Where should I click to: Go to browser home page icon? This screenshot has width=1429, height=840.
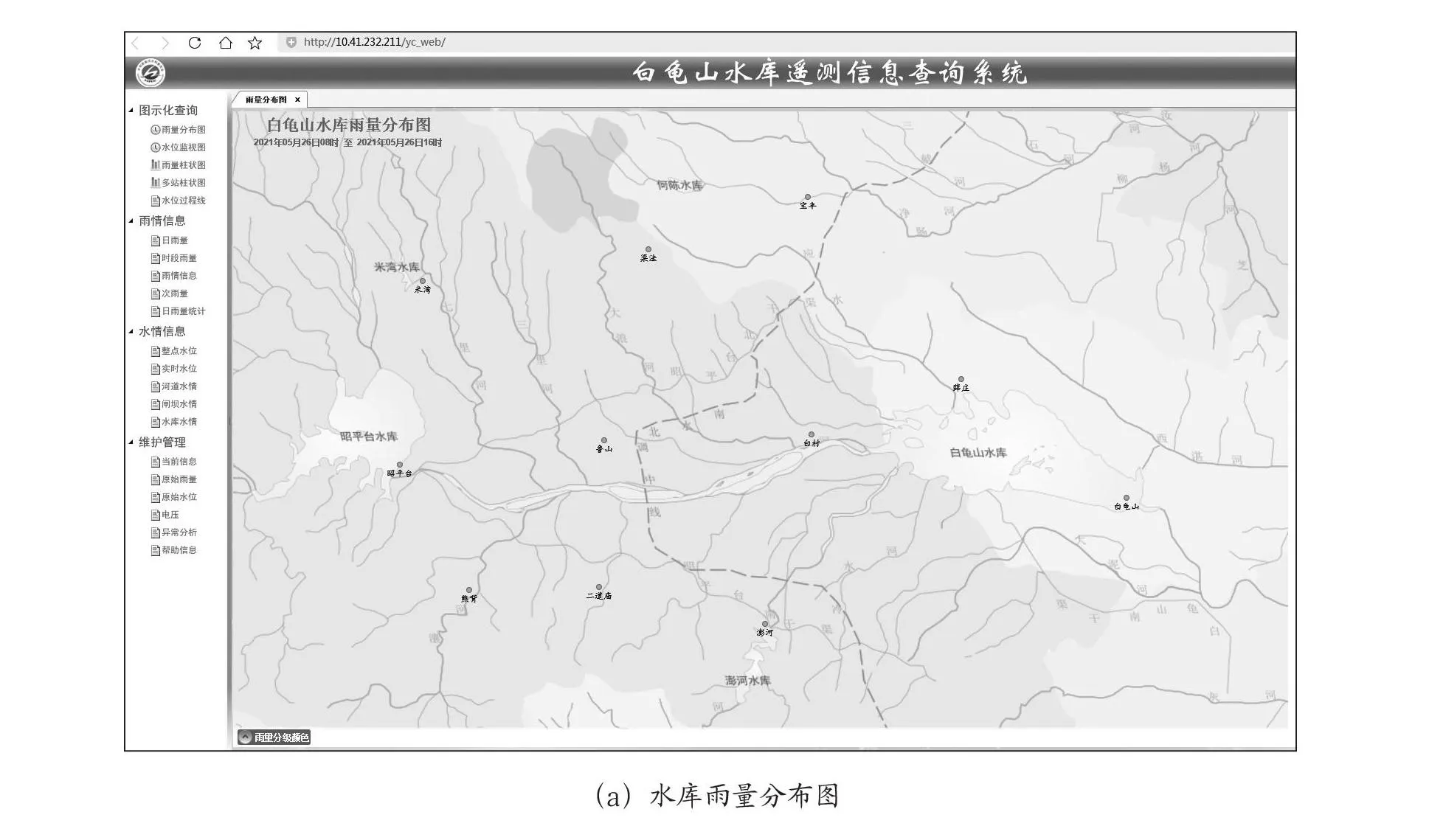point(226,43)
